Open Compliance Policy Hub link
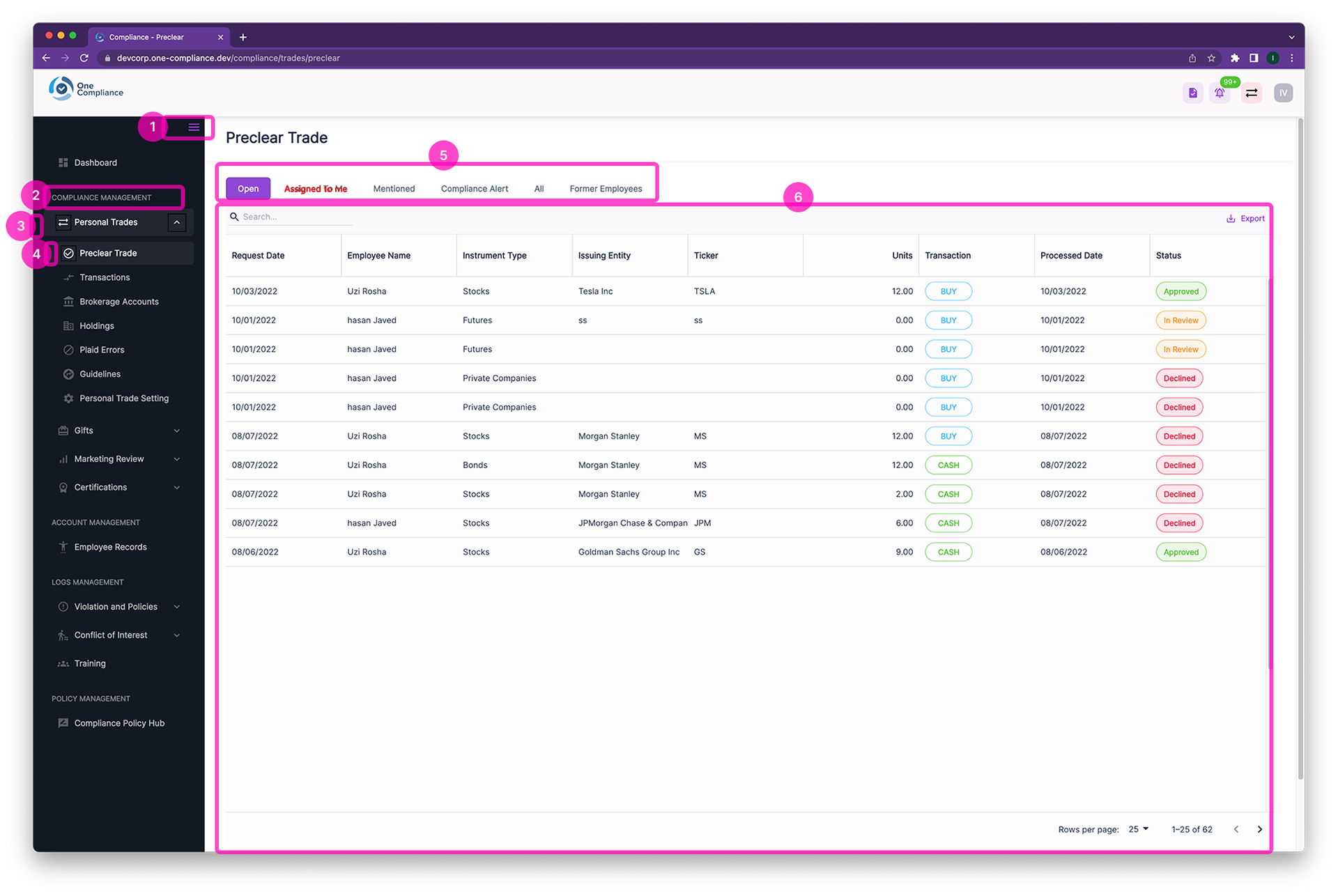This screenshot has width=1338, height=896. 119,723
